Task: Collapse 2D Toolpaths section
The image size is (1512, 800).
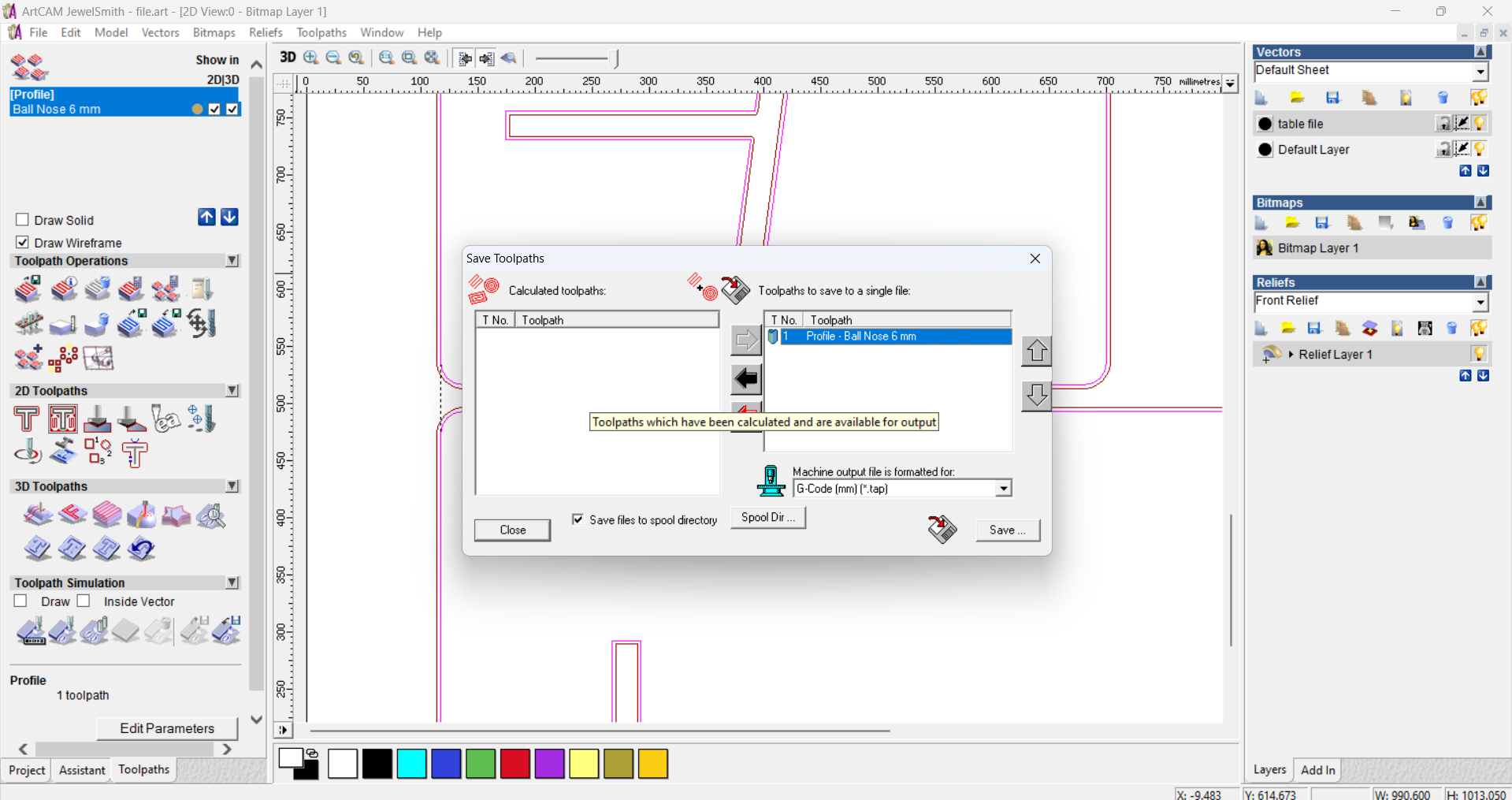Action: (x=232, y=390)
